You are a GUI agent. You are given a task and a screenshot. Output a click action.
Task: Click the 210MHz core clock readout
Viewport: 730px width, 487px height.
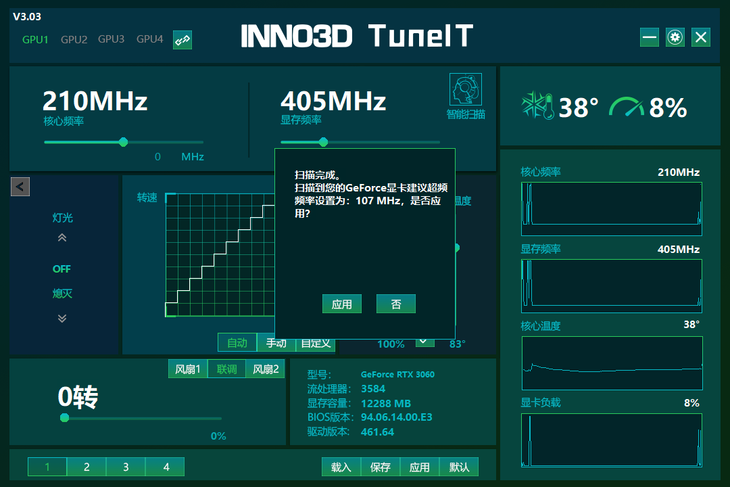pyautogui.click(x=95, y=101)
